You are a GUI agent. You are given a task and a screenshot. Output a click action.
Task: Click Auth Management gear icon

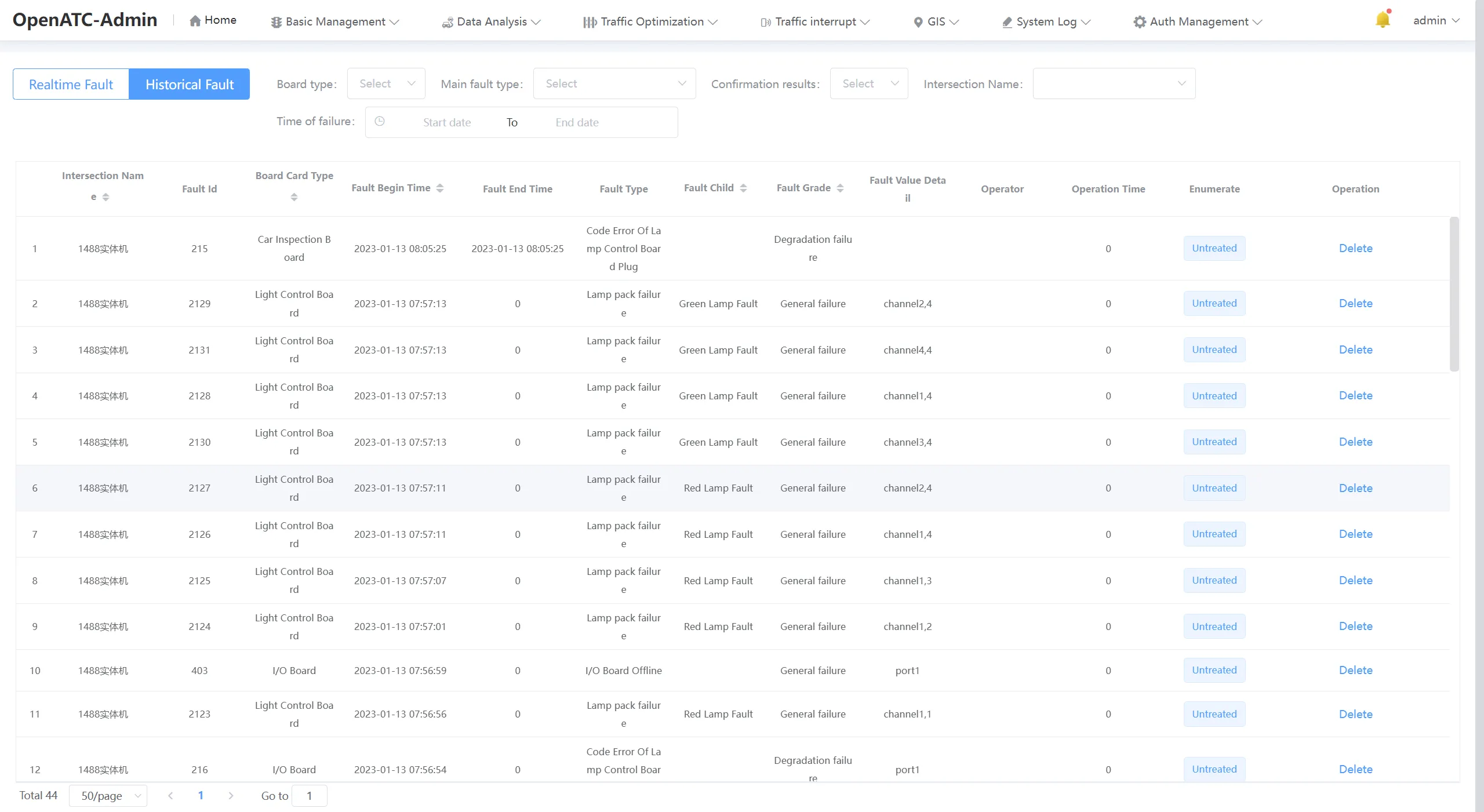[x=1140, y=22]
